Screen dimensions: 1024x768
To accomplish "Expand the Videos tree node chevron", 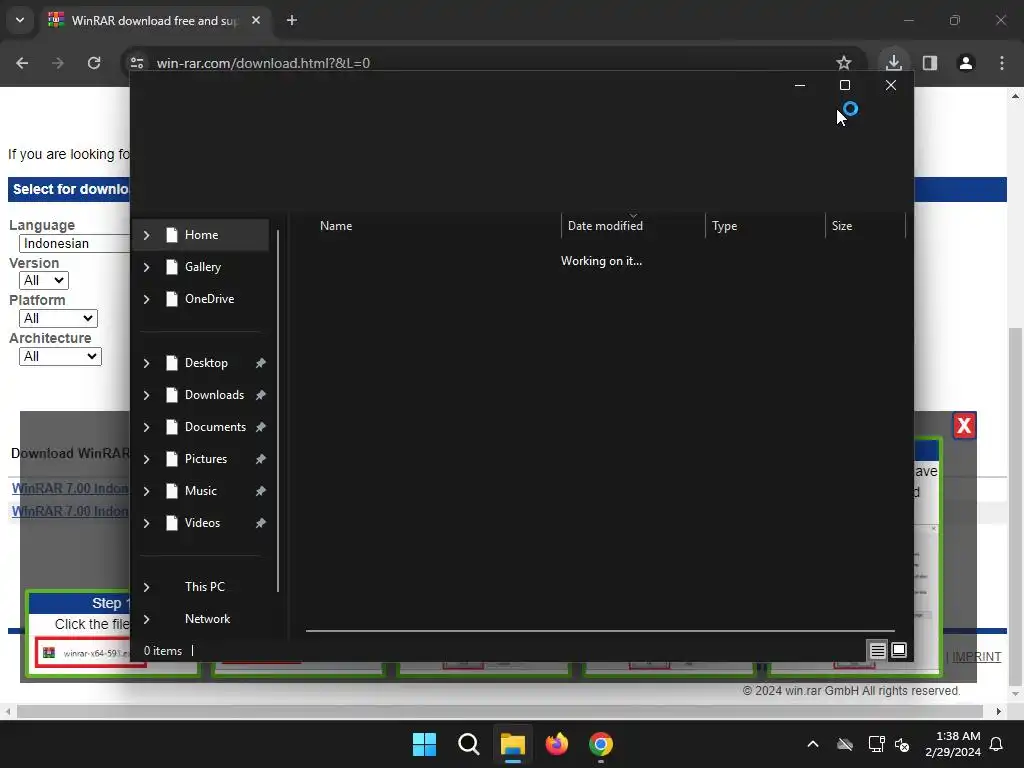I will (146, 523).
